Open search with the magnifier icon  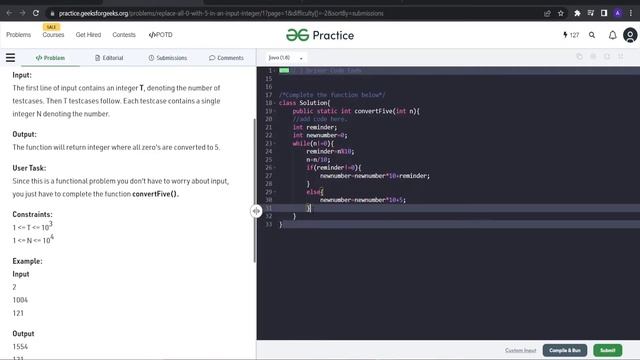click(592, 35)
